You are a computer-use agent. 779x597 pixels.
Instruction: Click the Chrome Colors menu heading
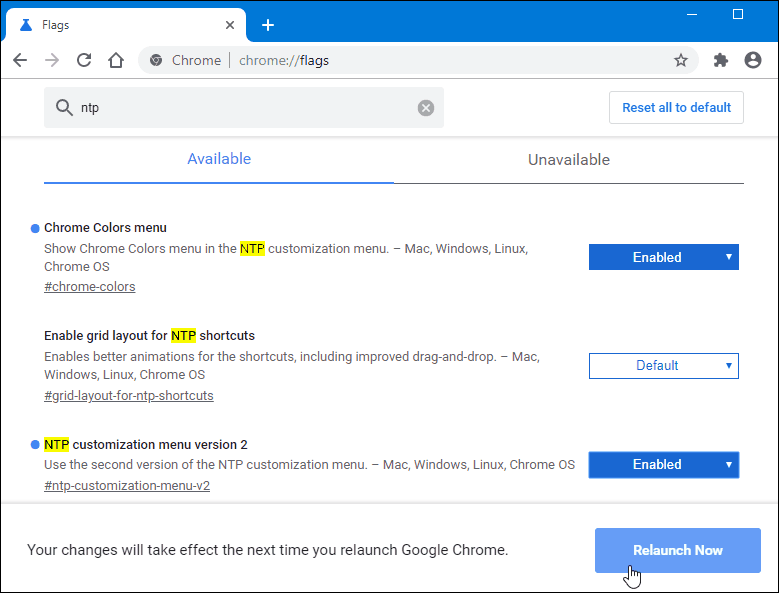tap(105, 227)
